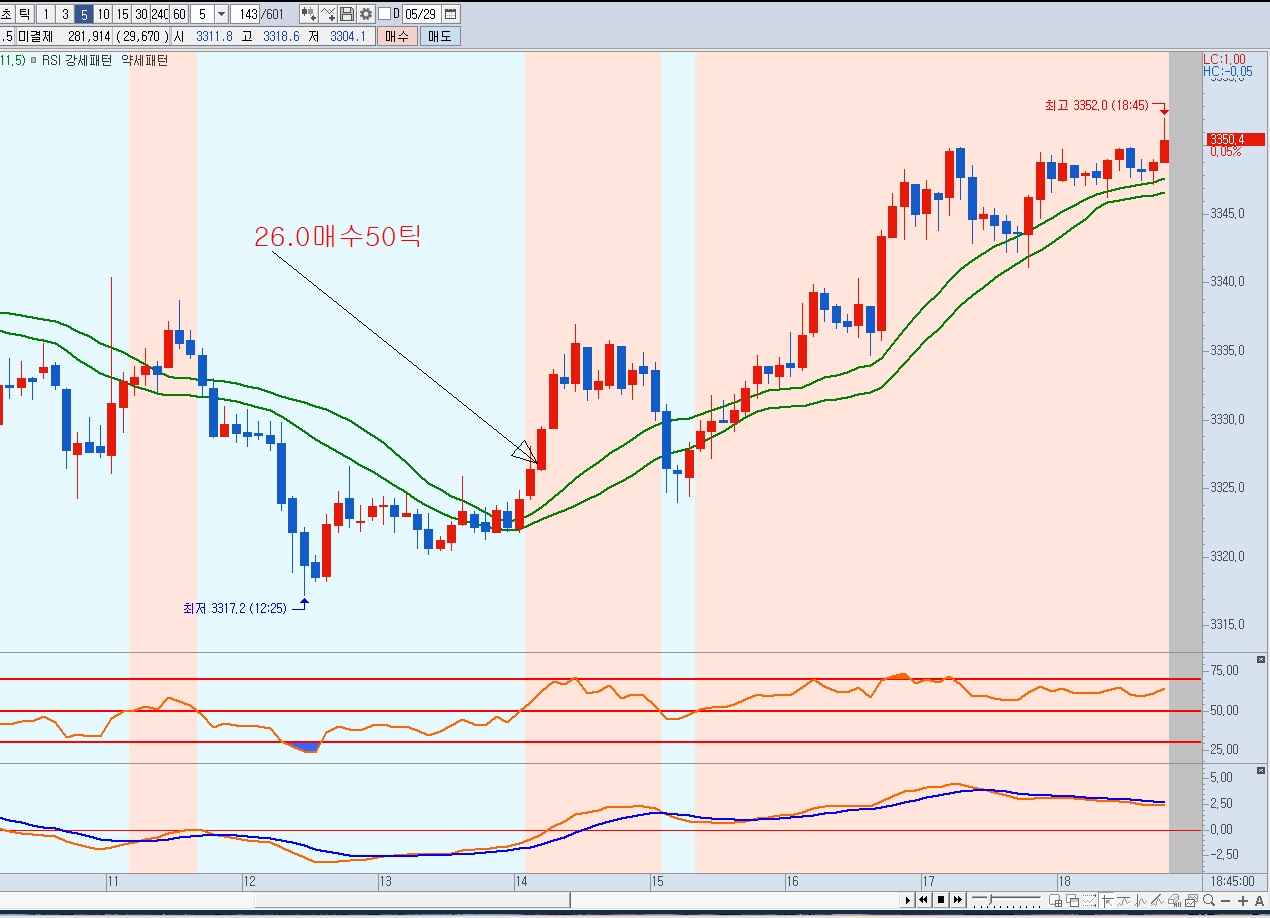Click the period value field showing 5
The width and height of the screenshot is (1270, 918).
(203, 14)
